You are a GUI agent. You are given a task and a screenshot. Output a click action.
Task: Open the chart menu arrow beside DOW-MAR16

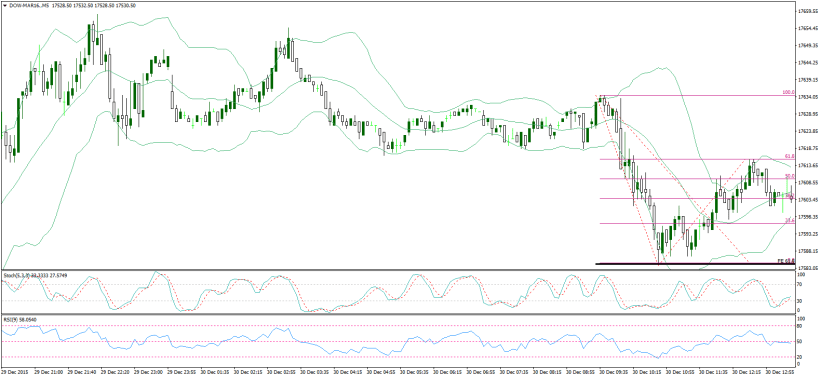(x=5, y=5)
